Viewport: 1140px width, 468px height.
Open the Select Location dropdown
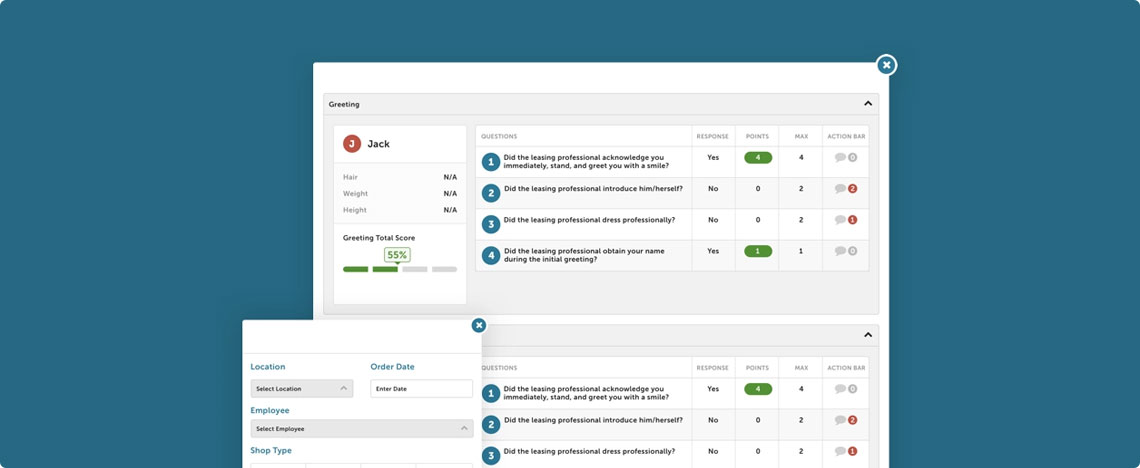click(x=302, y=389)
